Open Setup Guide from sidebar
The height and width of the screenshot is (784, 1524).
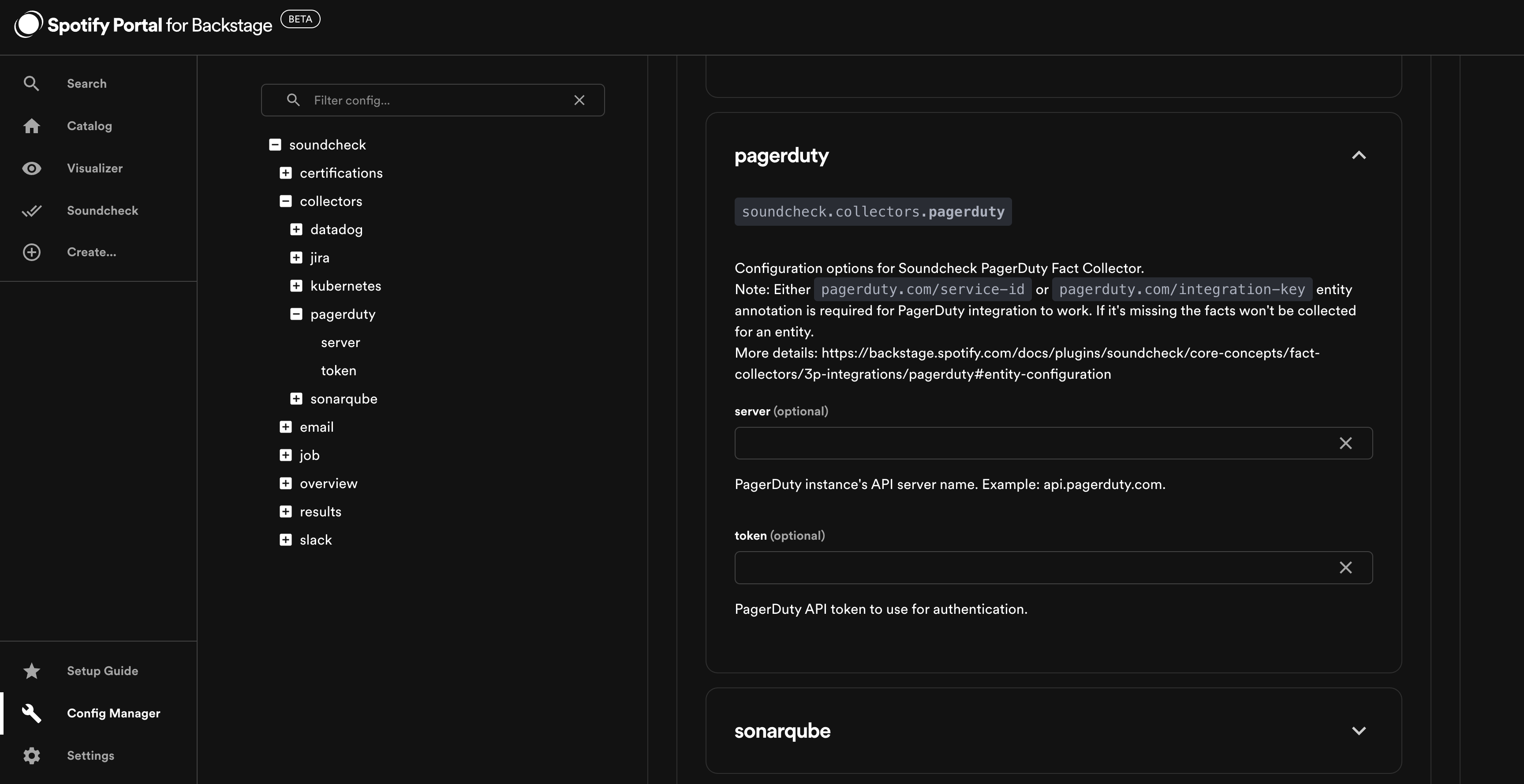pos(102,671)
